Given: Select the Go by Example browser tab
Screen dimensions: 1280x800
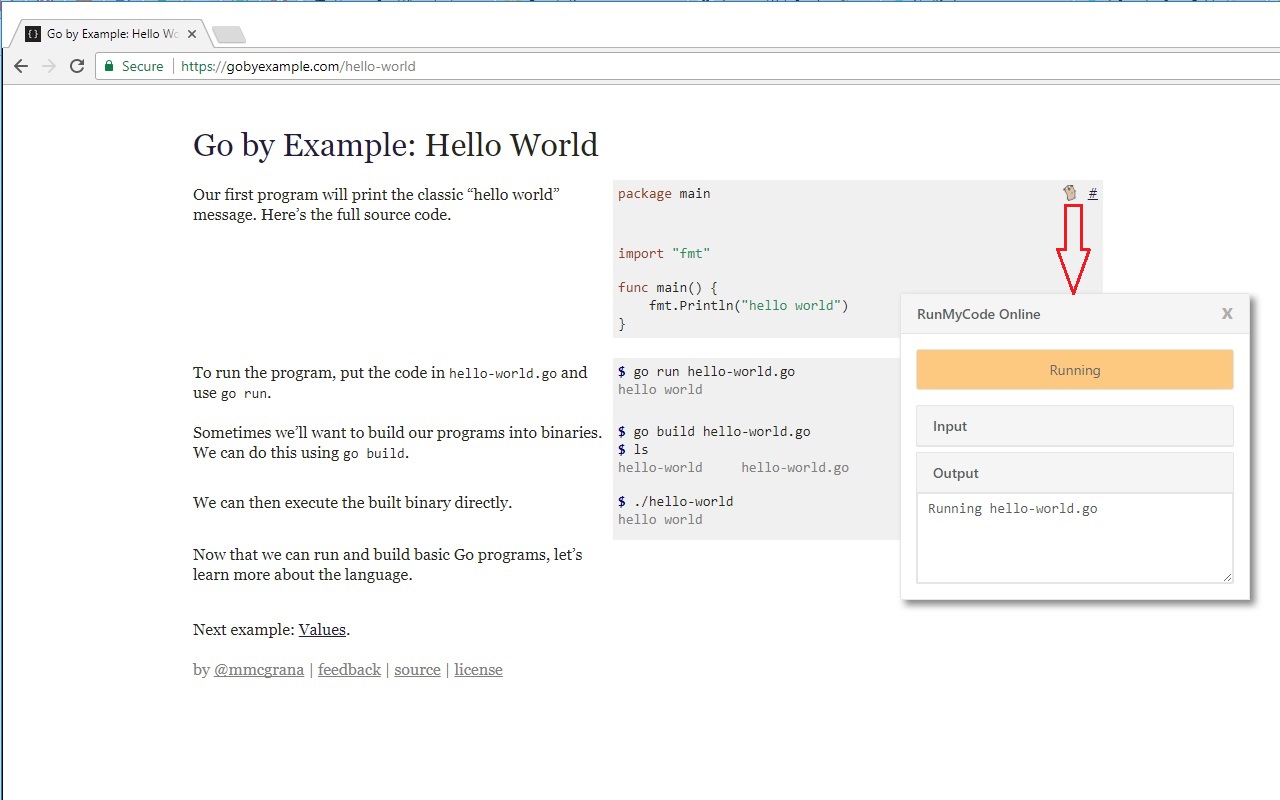Looking at the screenshot, I should [112, 34].
